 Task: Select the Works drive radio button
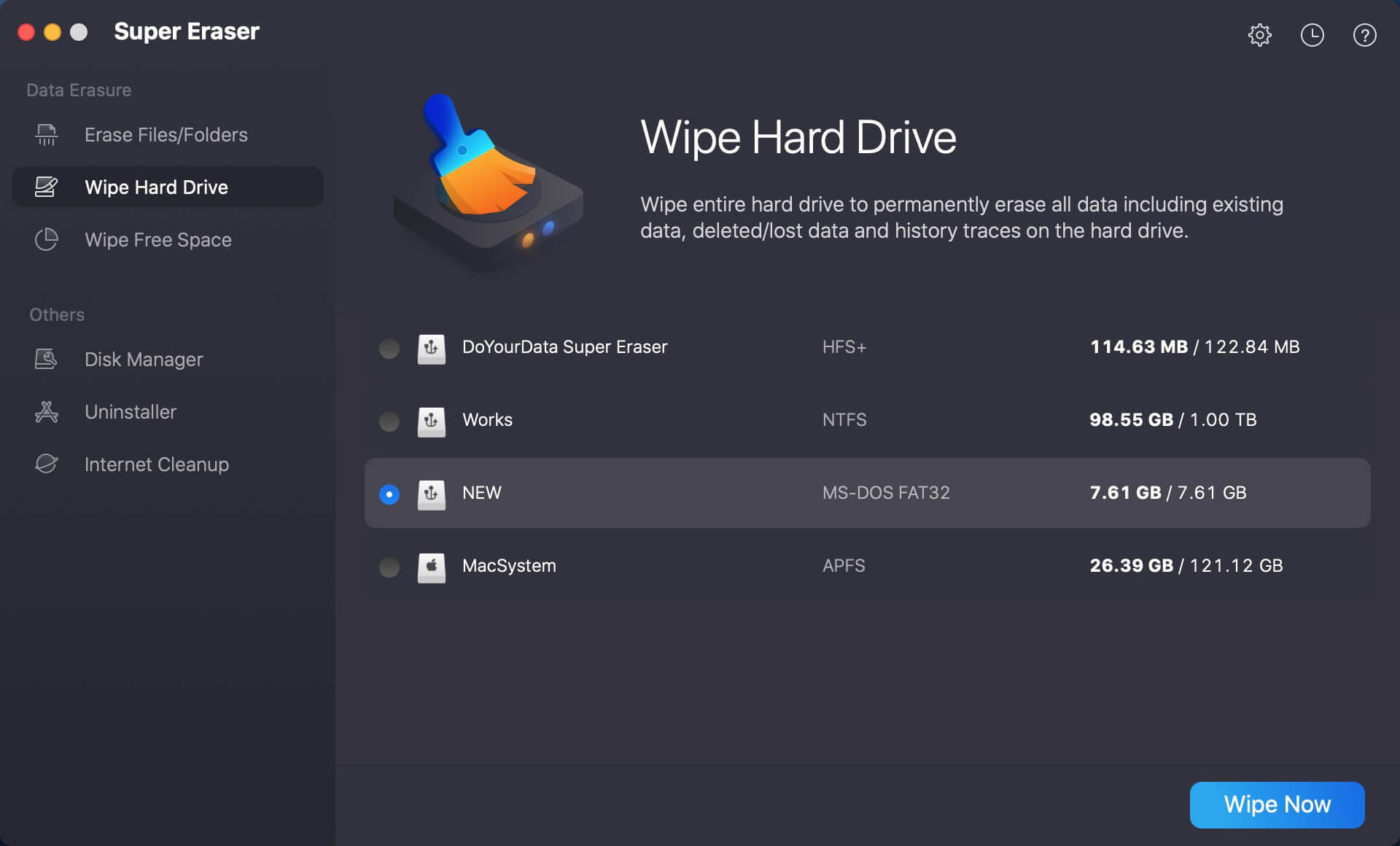tap(389, 422)
